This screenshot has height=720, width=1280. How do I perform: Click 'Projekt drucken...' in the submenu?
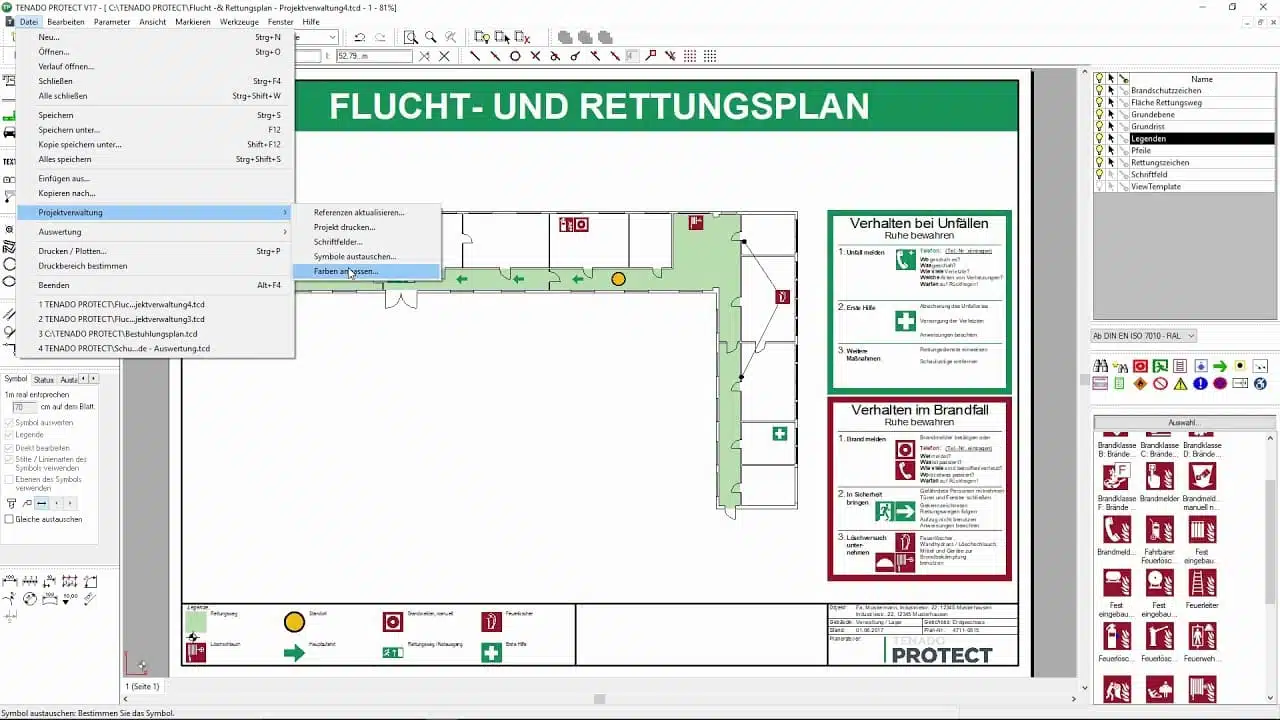(345, 227)
